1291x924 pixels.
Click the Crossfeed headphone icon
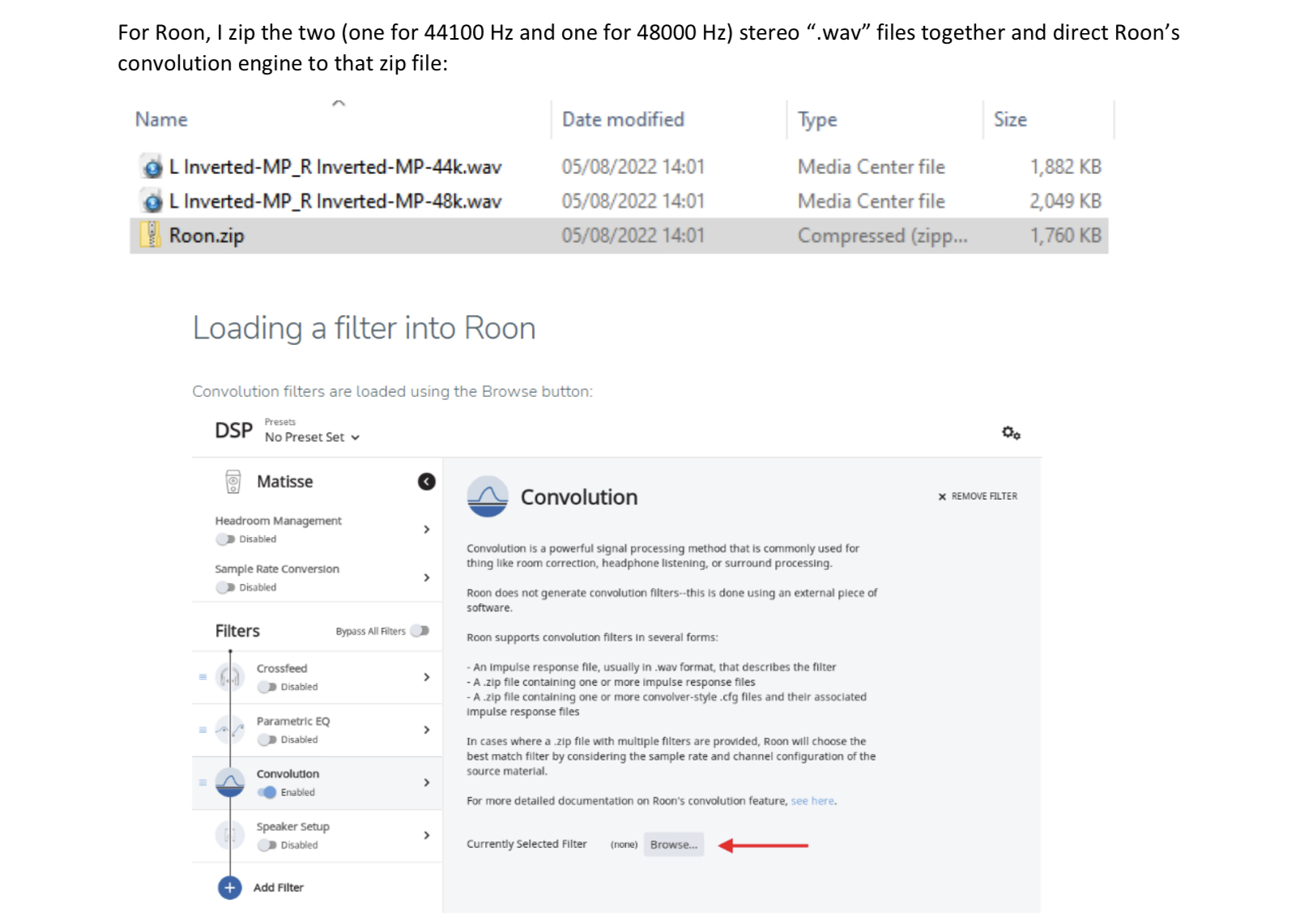[230, 677]
